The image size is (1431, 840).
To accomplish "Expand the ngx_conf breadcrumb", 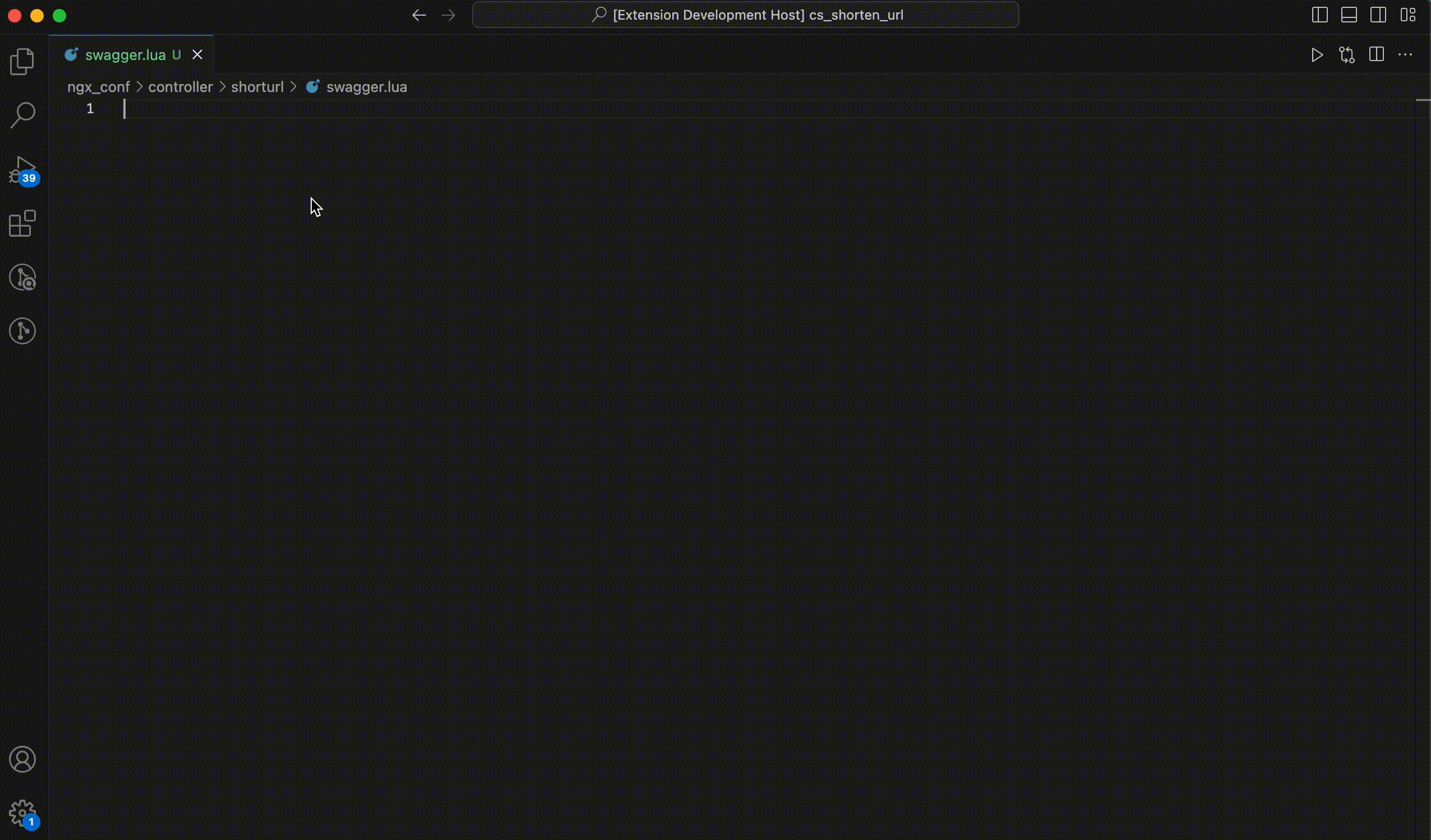I will pos(98,87).
